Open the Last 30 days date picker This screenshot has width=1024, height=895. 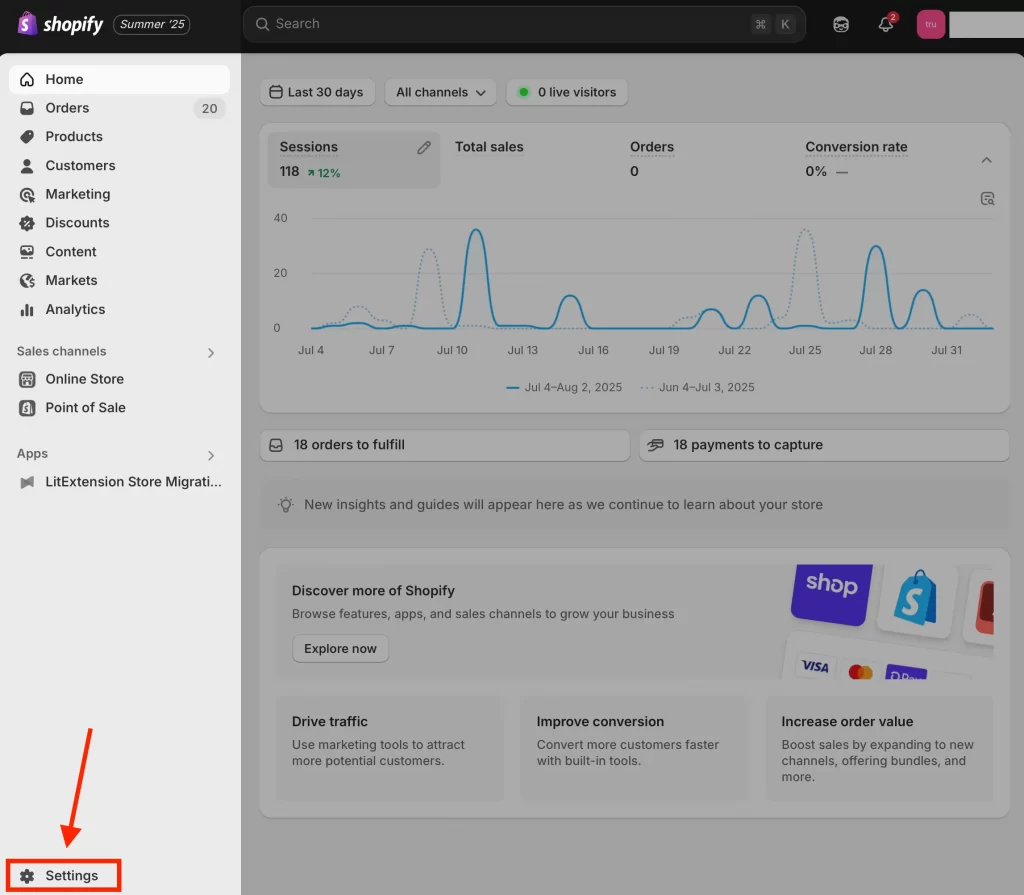click(317, 92)
